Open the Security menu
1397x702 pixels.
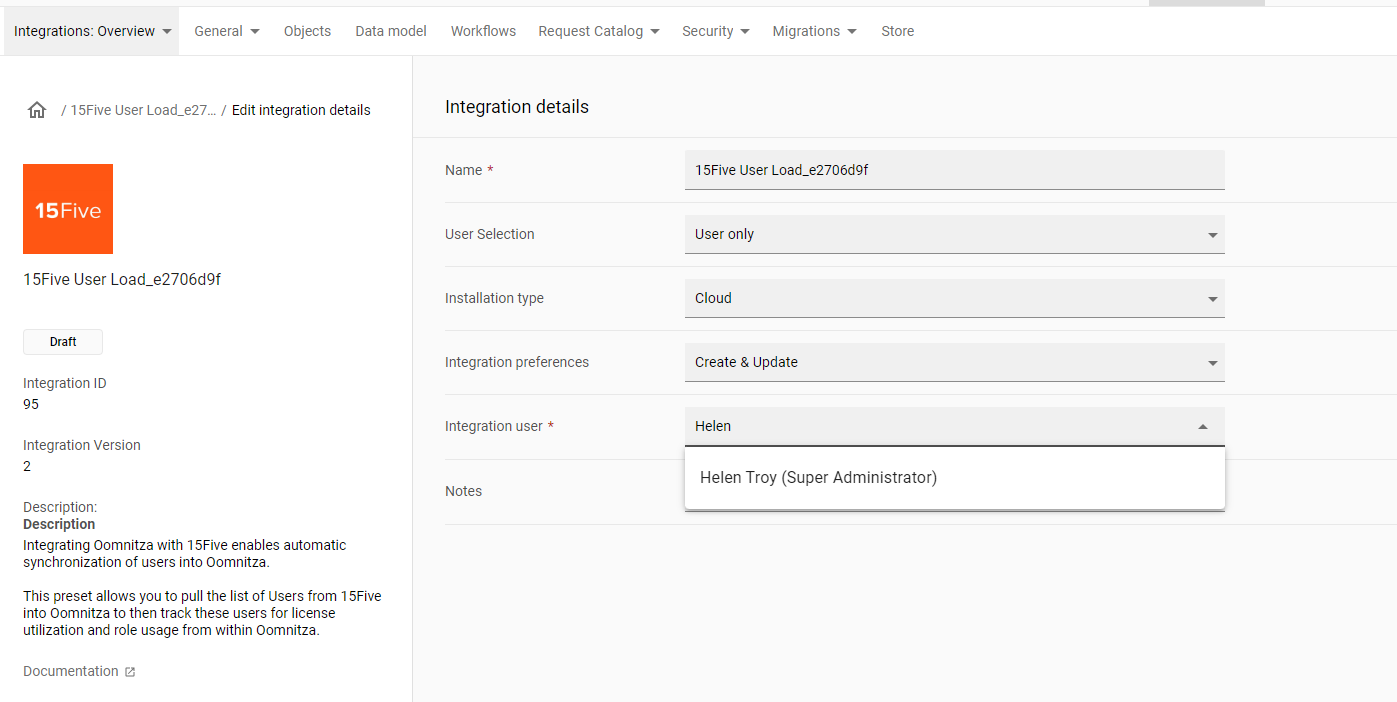click(x=715, y=31)
